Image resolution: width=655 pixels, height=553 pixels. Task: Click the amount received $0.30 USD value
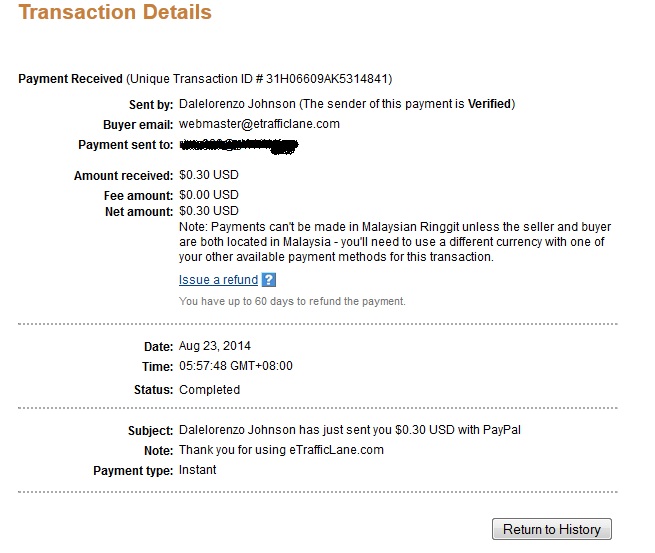coord(209,175)
